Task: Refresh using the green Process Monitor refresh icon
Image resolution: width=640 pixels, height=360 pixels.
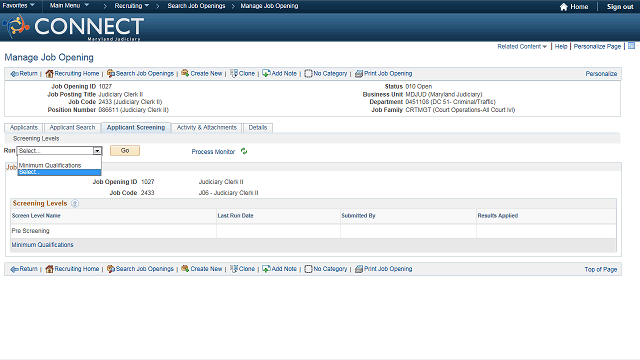Action: coord(244,151)
